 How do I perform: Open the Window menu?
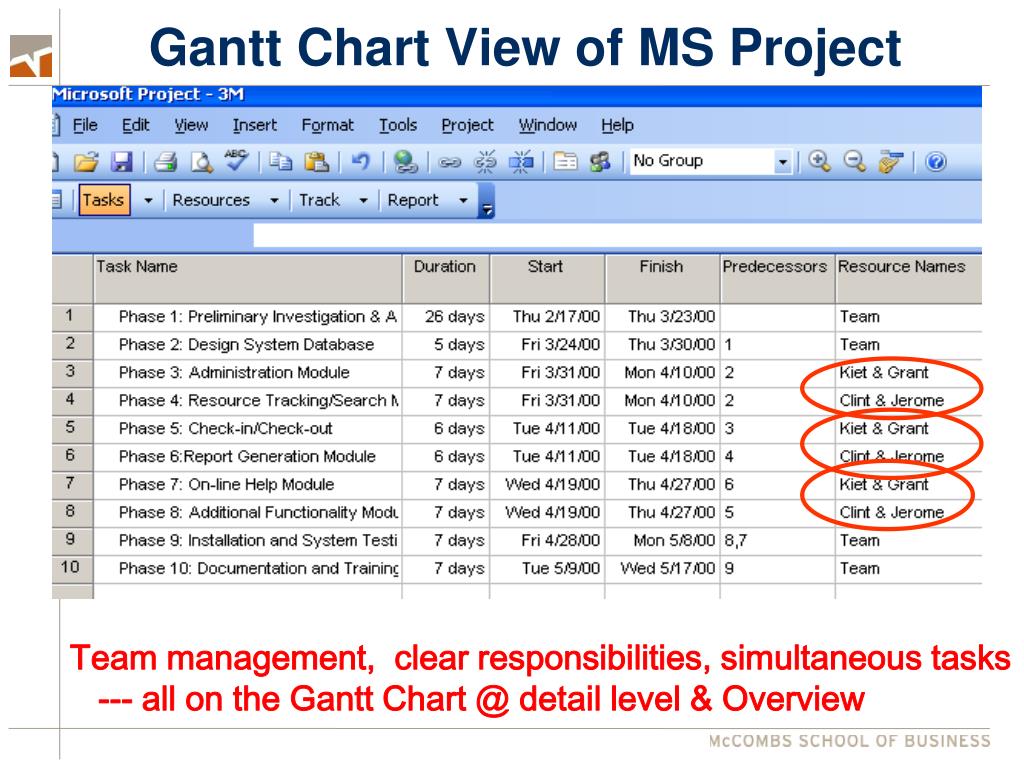pos(547,125)
